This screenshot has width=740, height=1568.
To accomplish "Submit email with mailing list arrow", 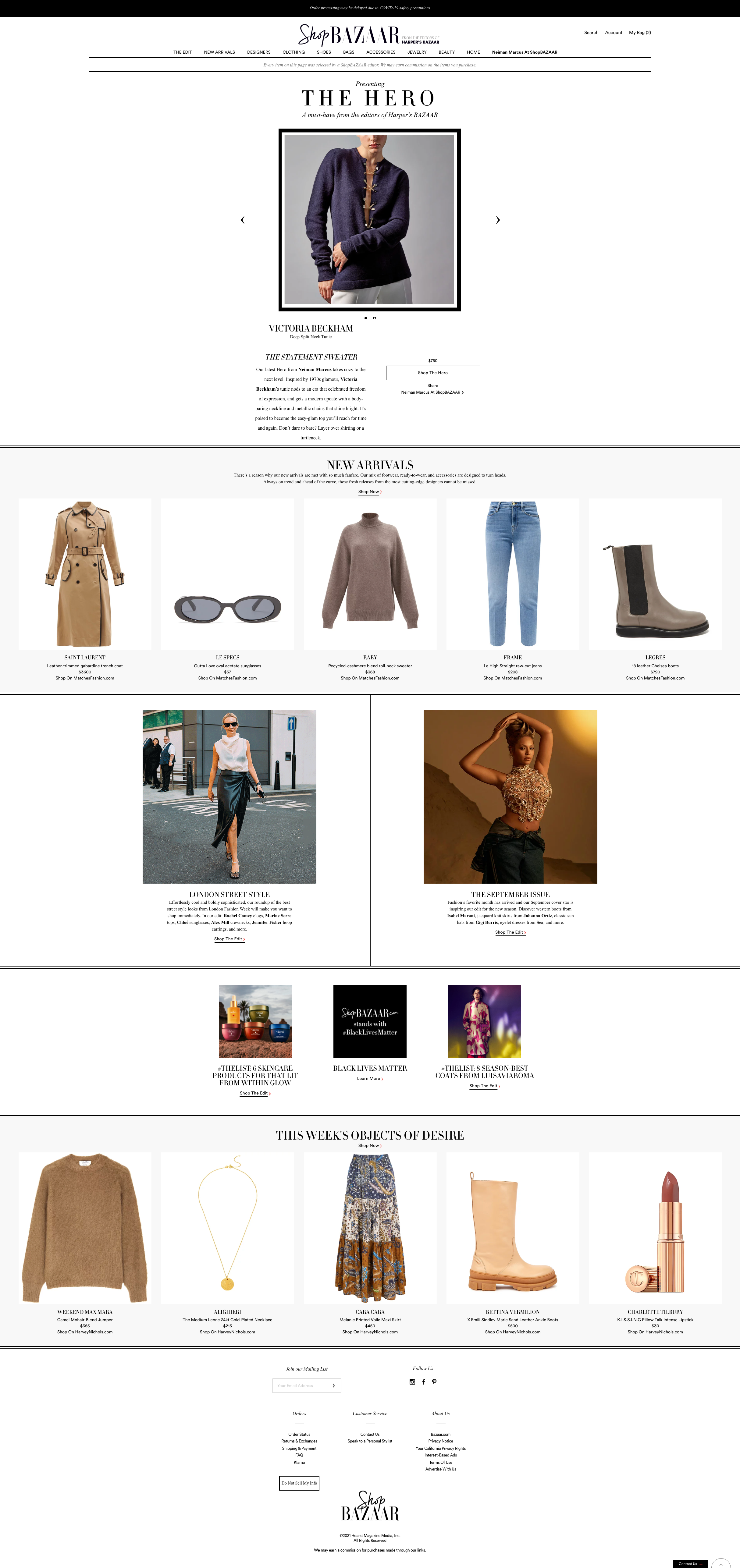I will click(x=333, y=1385).
